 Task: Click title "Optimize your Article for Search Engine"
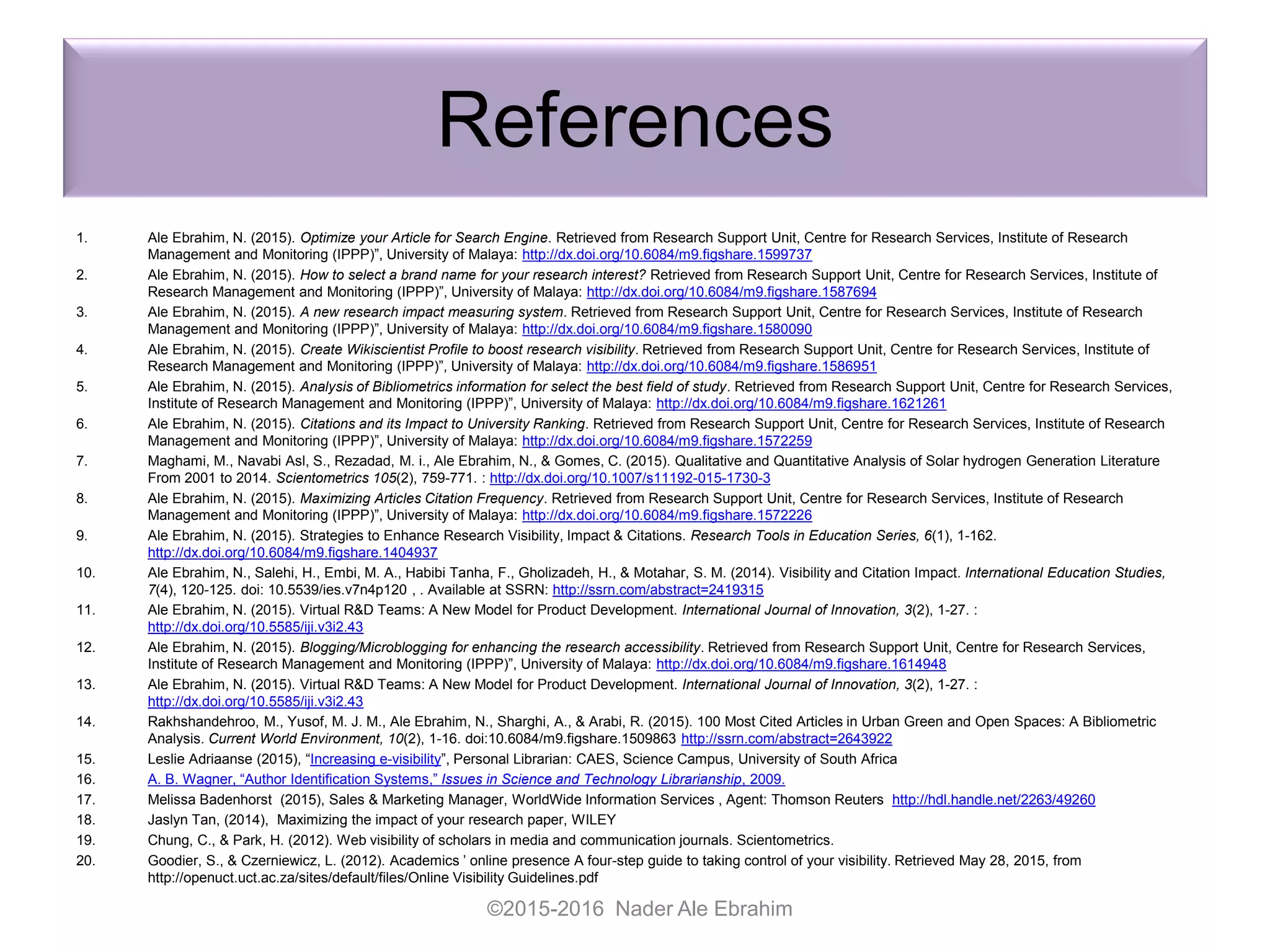[x=424, y=238]
